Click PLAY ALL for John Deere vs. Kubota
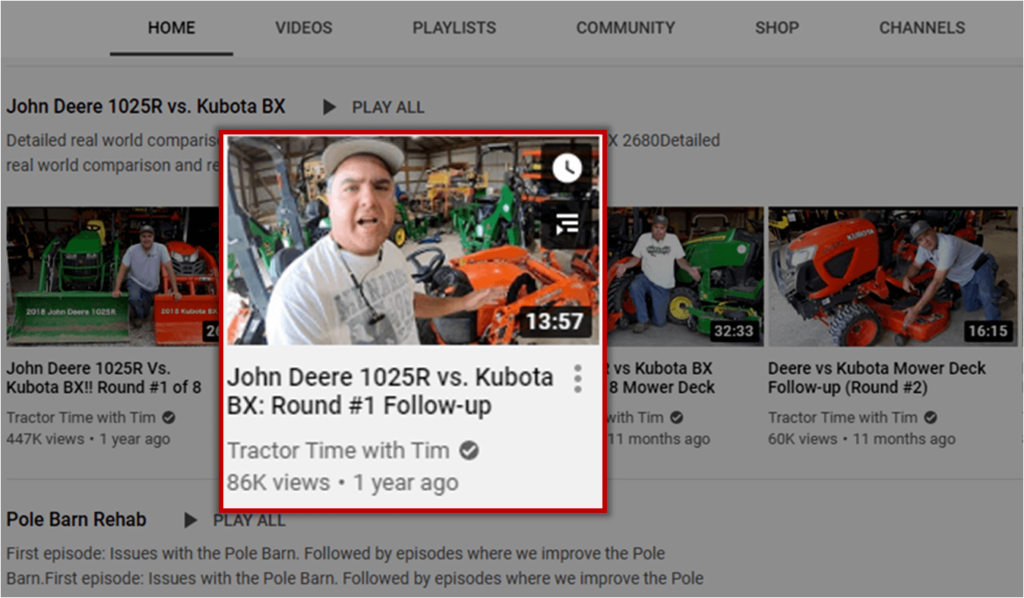This screenshot has height=598, width=1024. pyautogui.click(x=388, y=107)
